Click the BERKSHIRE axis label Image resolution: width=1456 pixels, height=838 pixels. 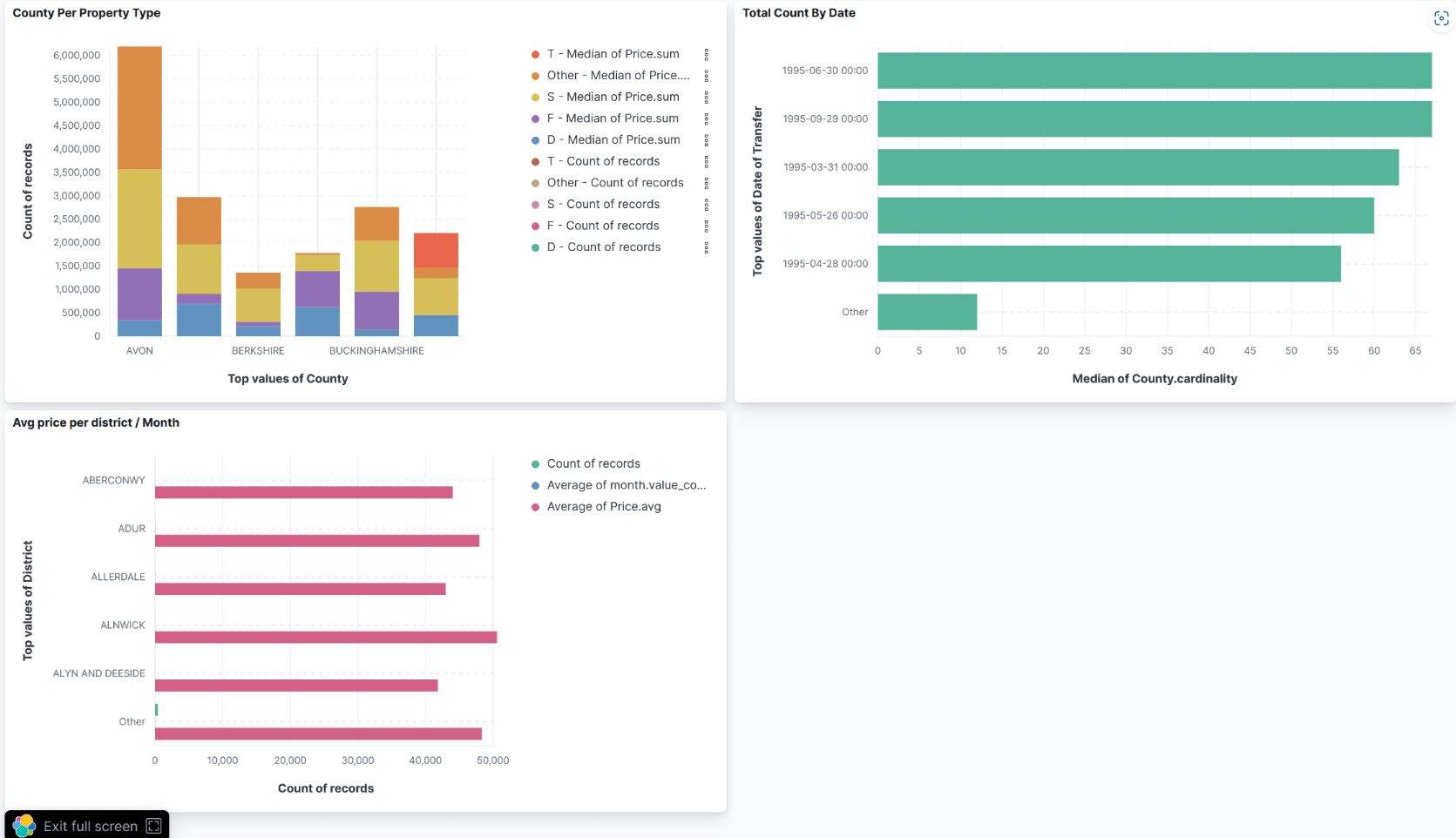point(258,351)
